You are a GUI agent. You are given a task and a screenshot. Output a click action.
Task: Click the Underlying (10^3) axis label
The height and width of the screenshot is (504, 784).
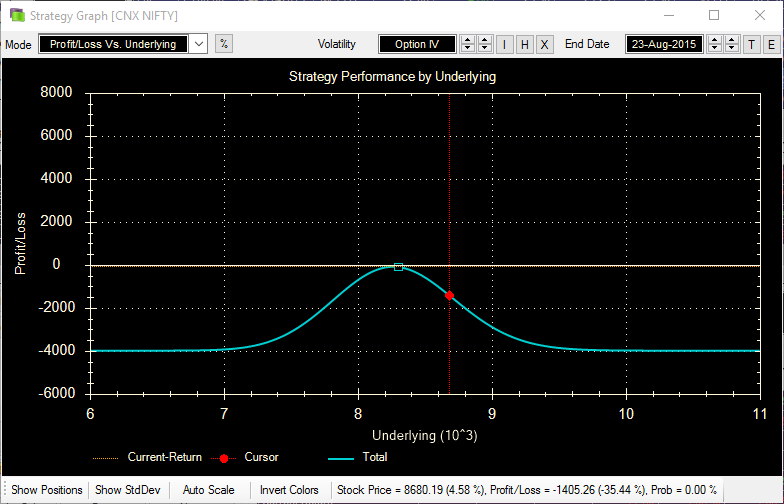[x=424, y=436]
